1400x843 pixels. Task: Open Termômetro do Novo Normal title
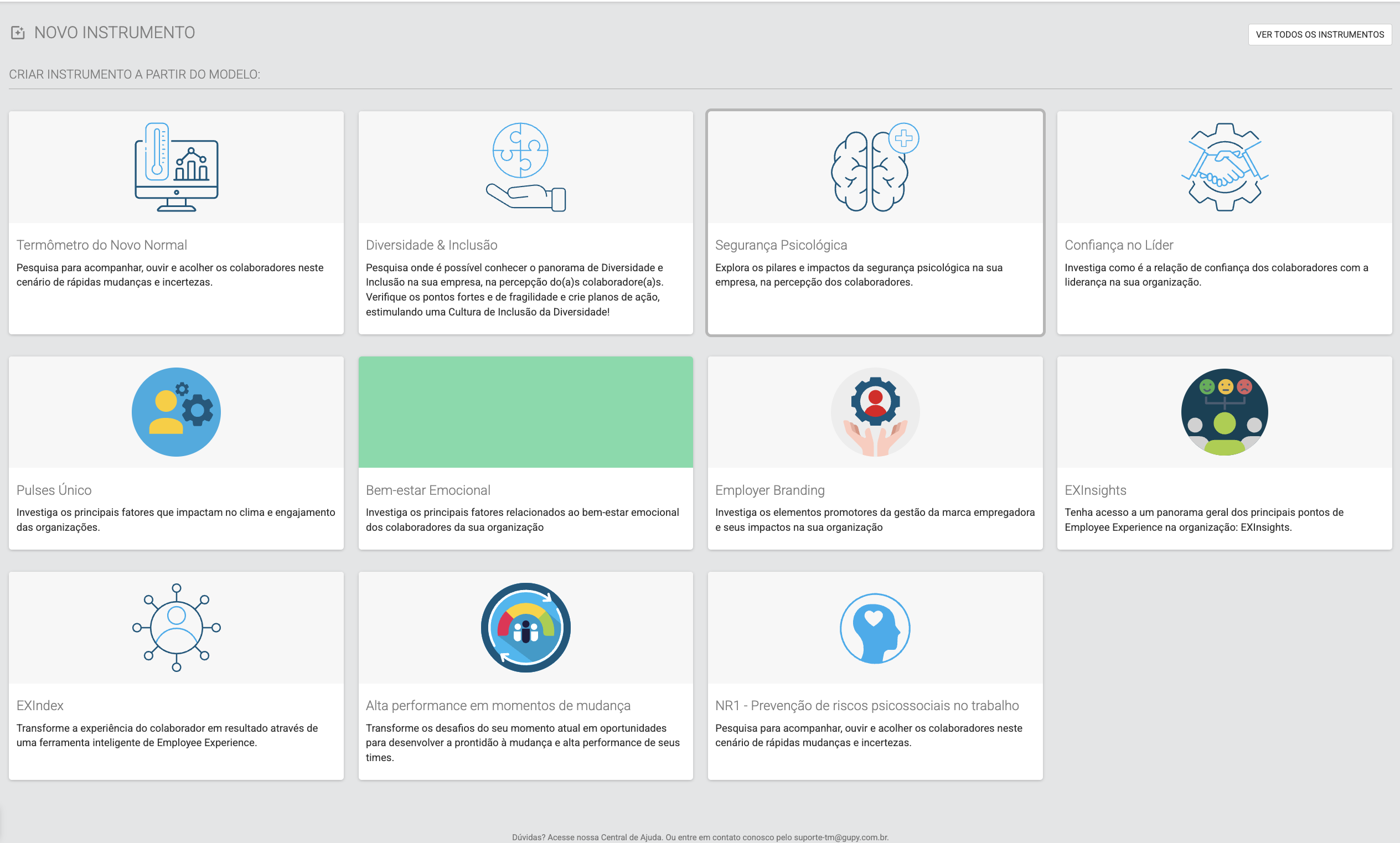coord(102,245)
